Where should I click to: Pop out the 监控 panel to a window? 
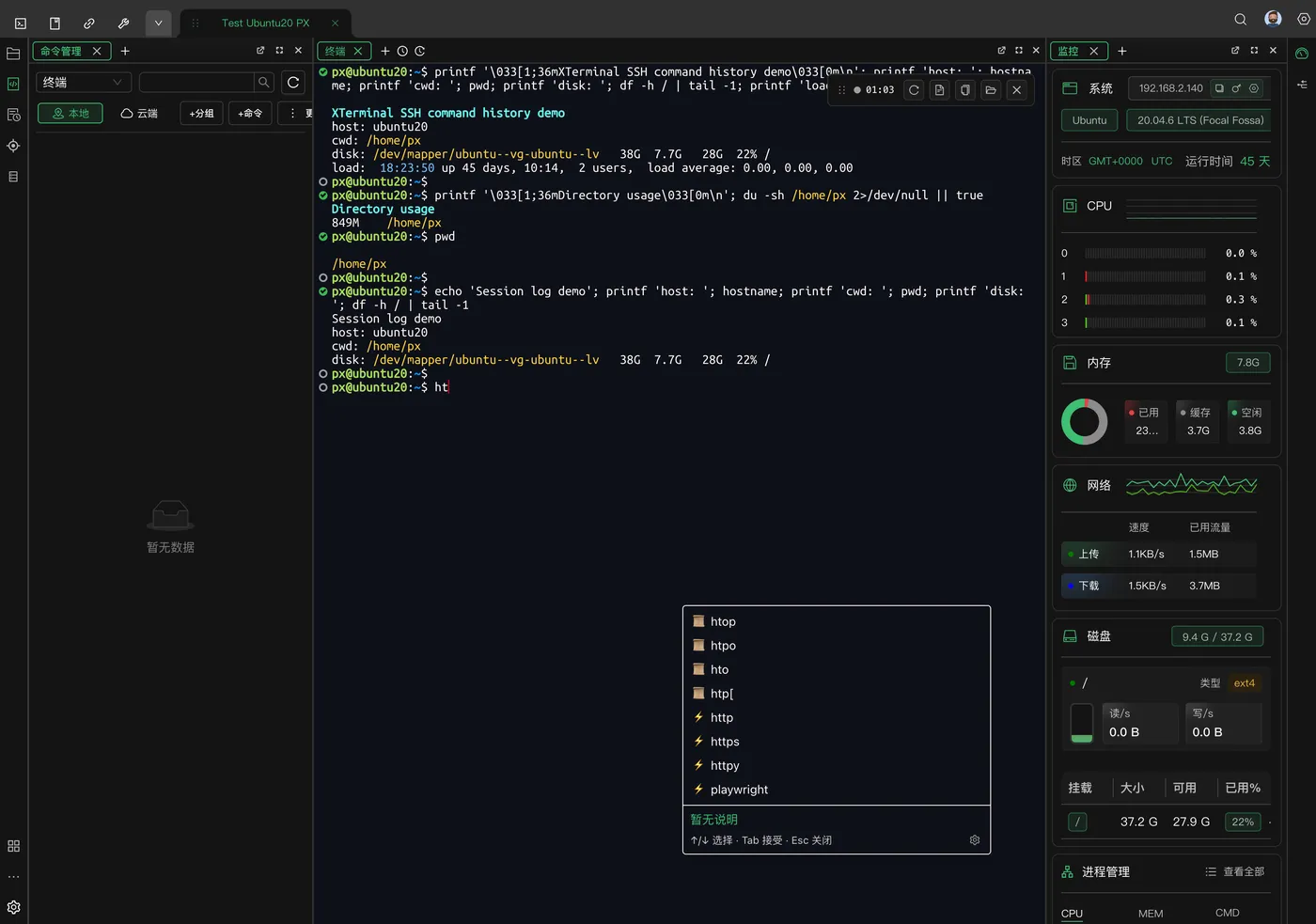[x=1235, y=51]
